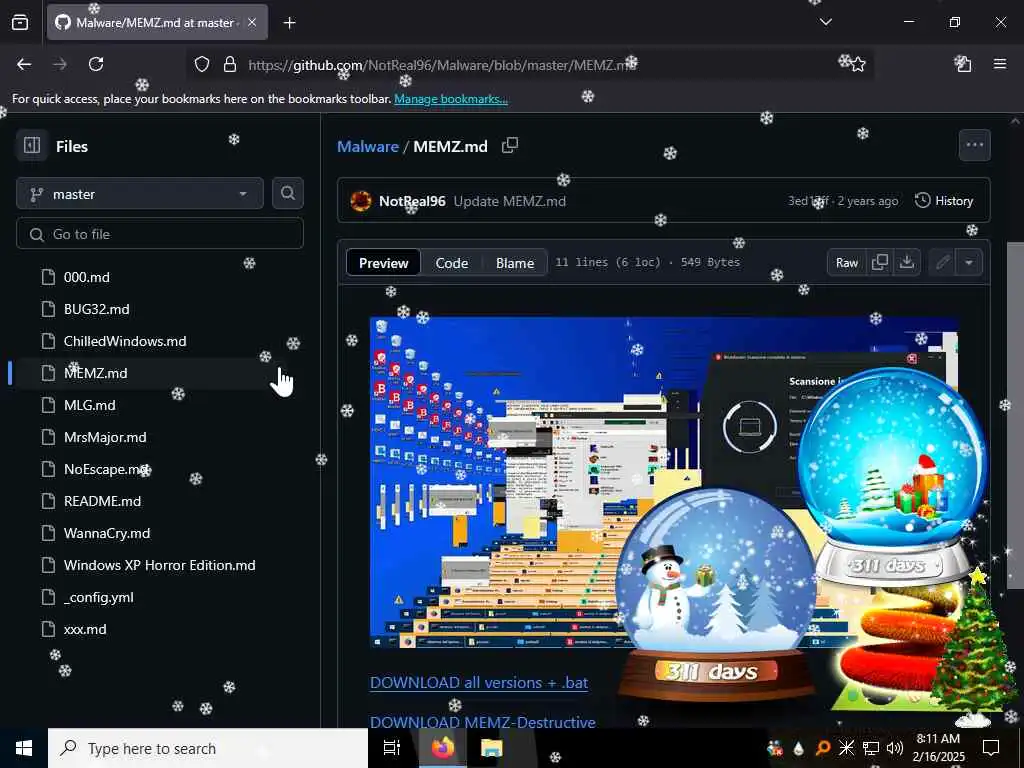Image resolution: width=1024 pixels, height=768 pixels.
Task: Open the ChilledWindows.md file
Action: click(x=125, y=341)
